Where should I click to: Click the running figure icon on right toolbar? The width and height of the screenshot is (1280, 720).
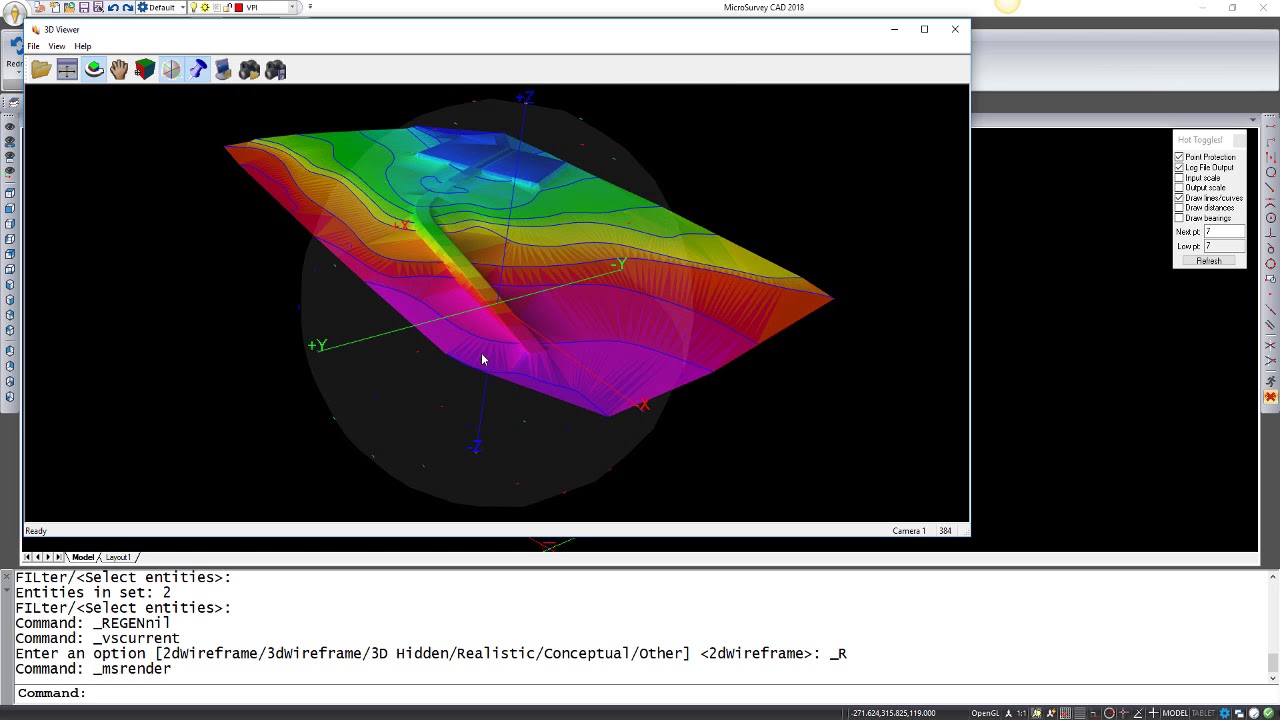pos(1270,382)
